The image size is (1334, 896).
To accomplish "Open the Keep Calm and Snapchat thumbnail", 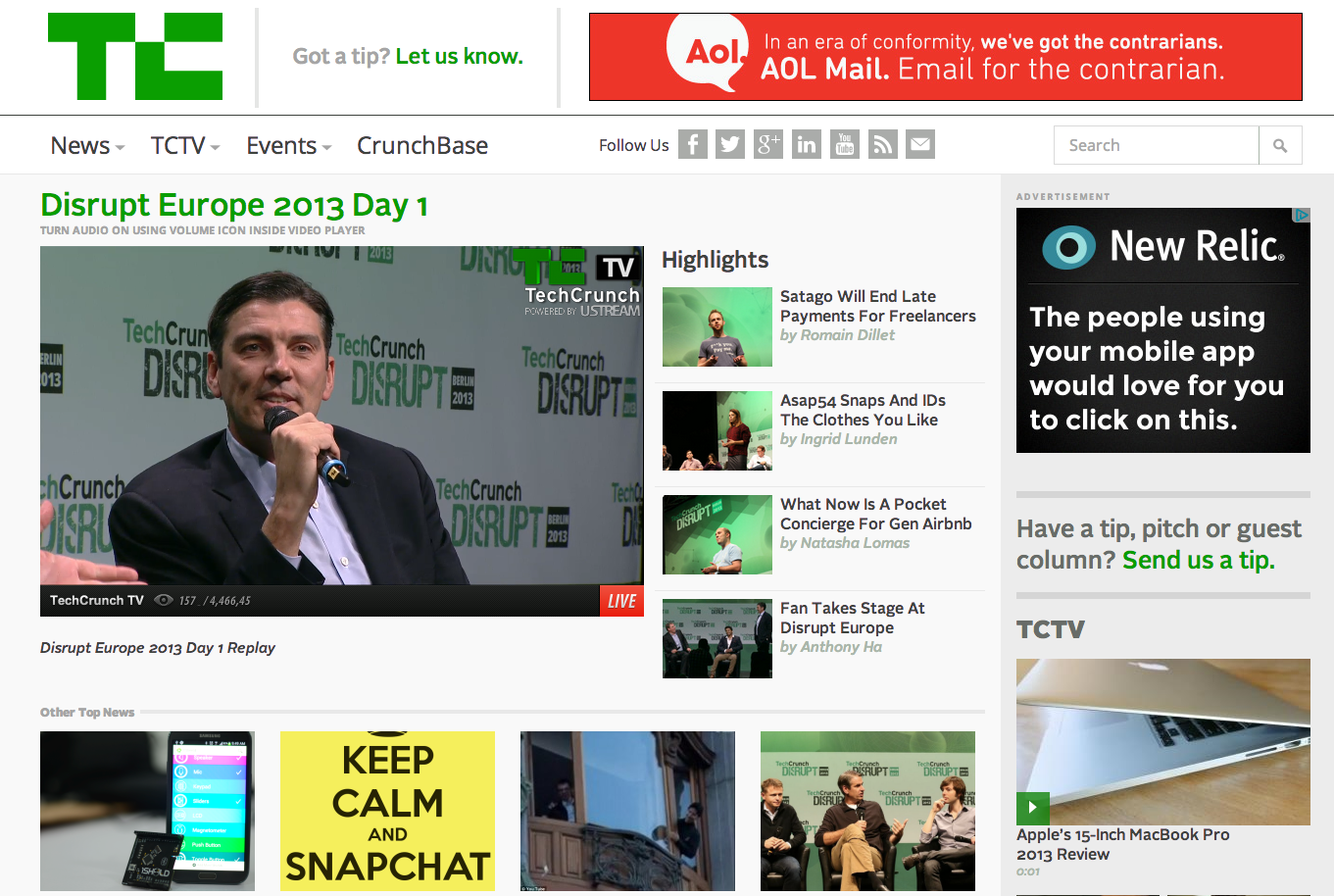I will point(387,811).
